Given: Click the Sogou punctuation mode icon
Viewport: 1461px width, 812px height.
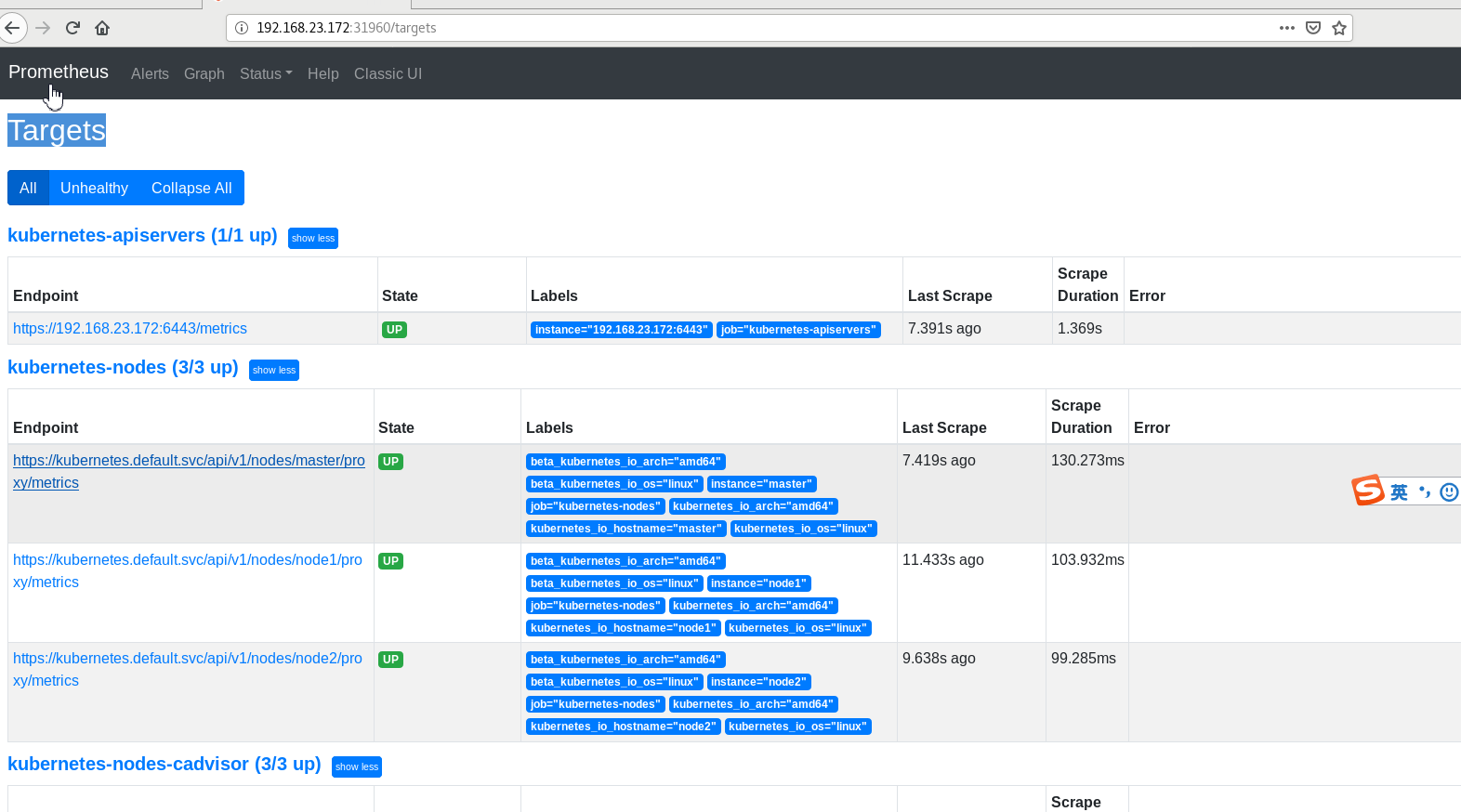Looking at the screenshot, I should coord(1425,491).
